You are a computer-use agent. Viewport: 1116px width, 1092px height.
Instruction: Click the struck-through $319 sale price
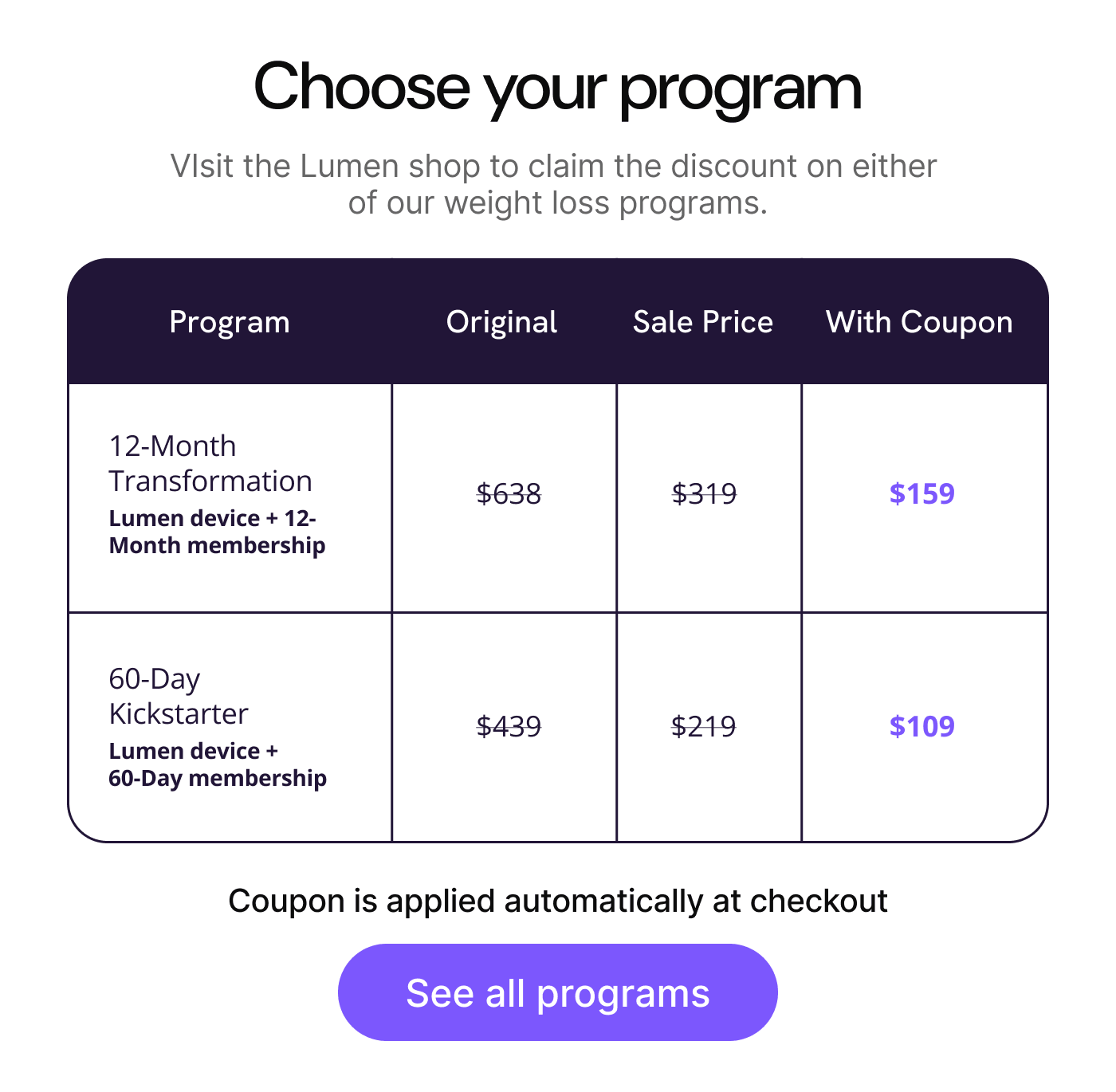pos(704,493)
